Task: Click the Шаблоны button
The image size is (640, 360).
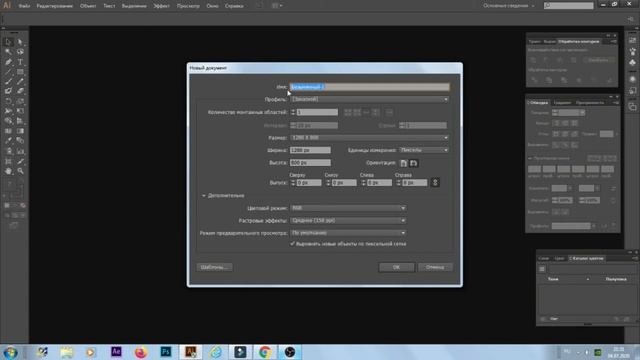Action: coord(214,267)
